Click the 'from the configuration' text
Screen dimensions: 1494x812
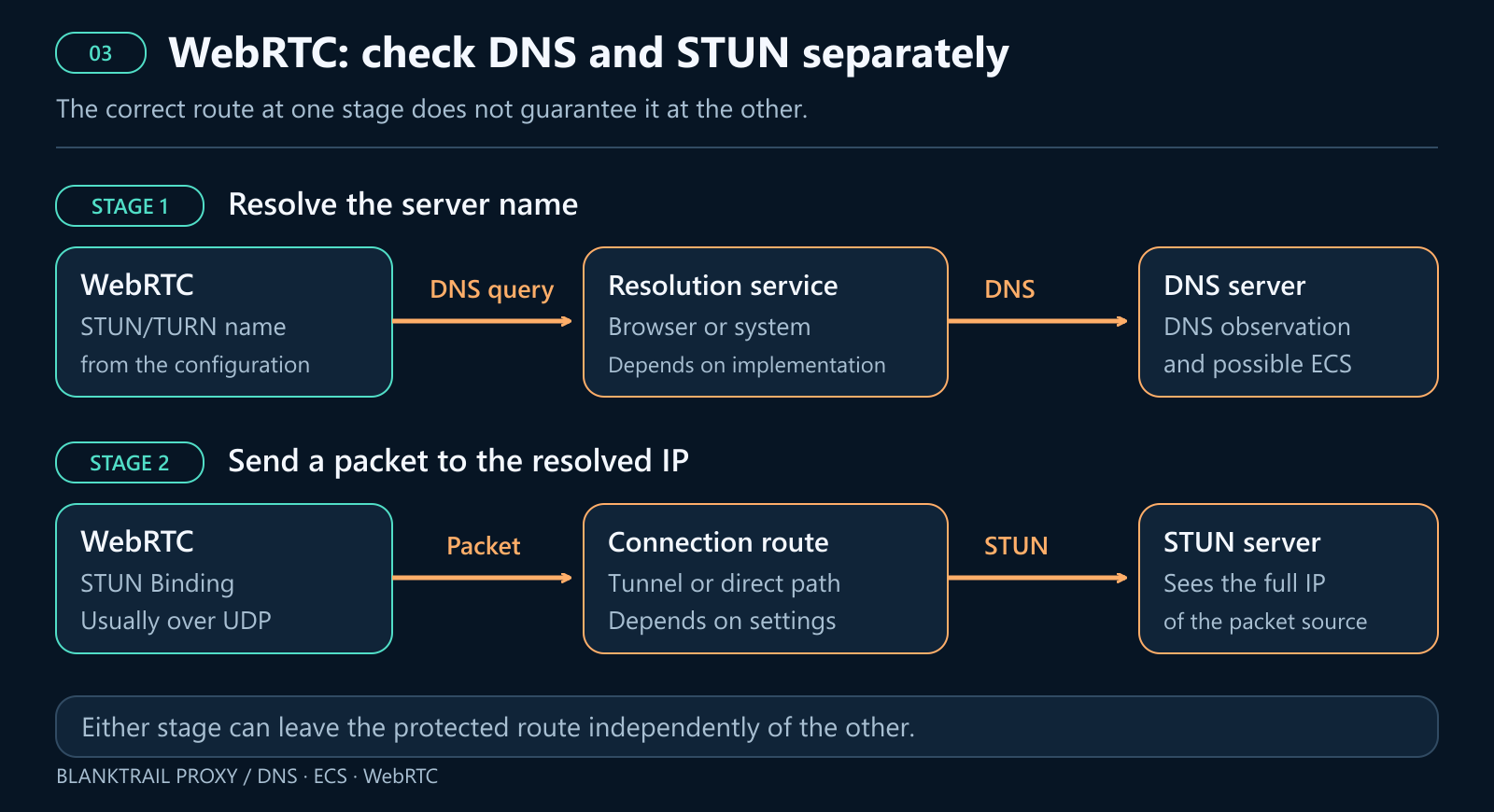point(195,365)
